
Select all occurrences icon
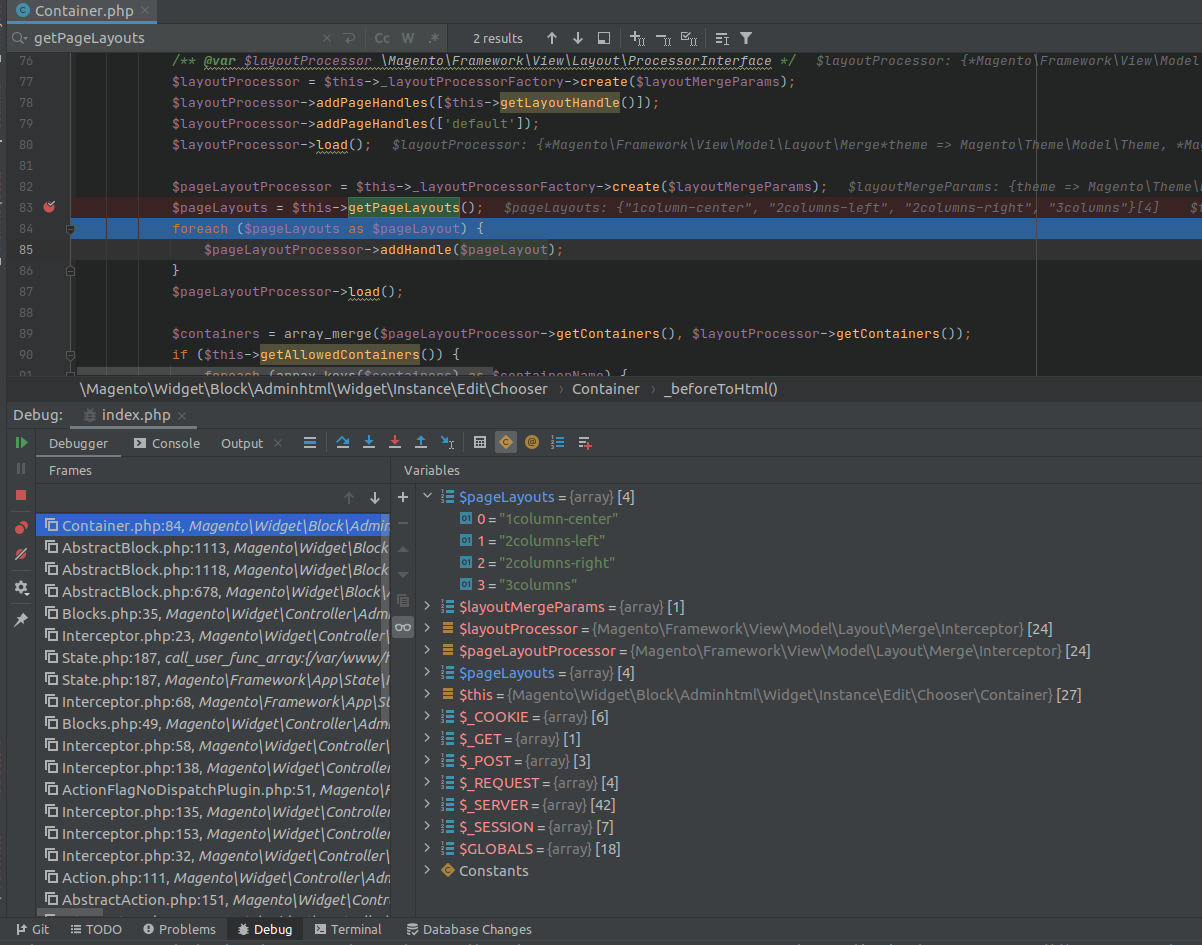(x=689, y=38)
